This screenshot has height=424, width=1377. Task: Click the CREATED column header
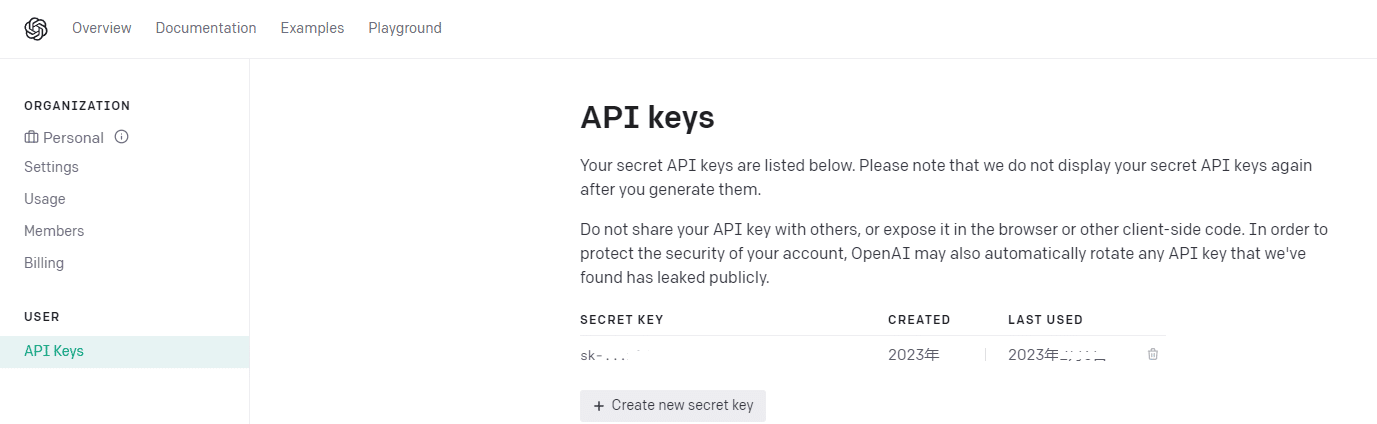click(x=919, y=320)
